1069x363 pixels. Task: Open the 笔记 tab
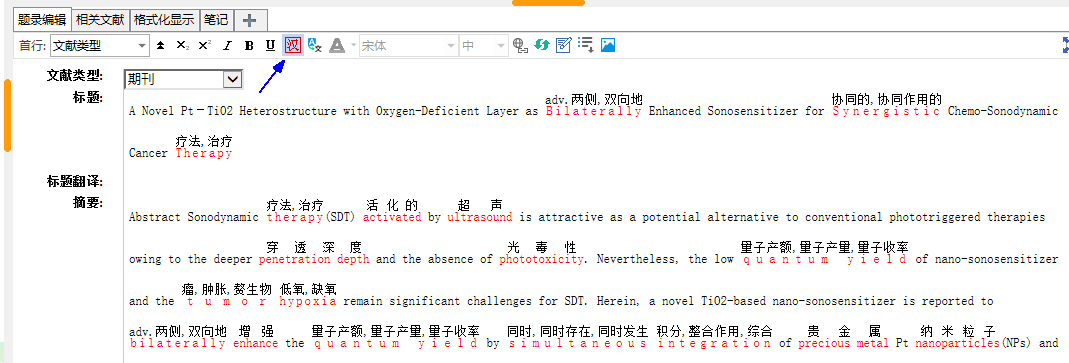coord(215,20)
